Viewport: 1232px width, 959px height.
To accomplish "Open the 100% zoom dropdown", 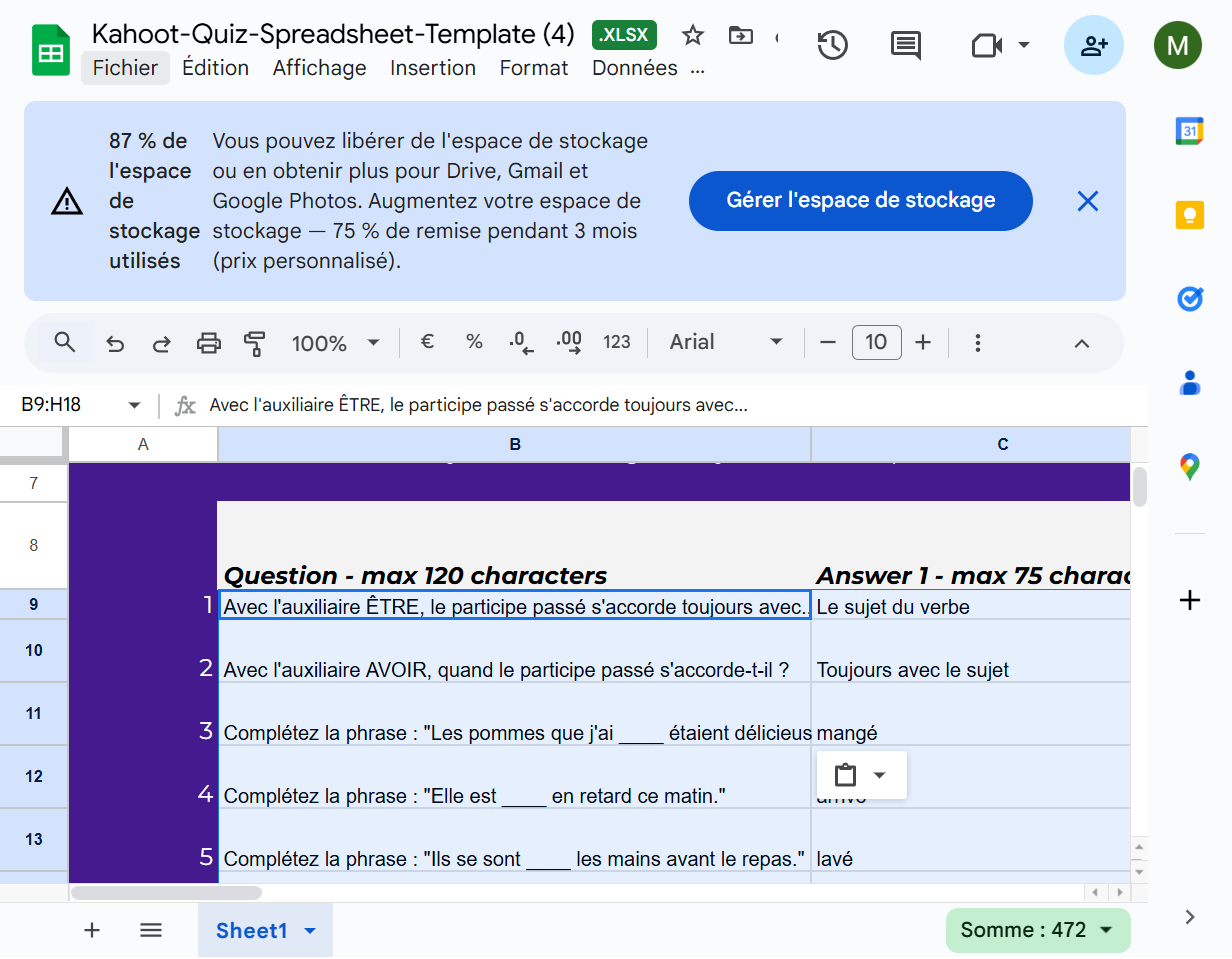I will pos(335,343).
